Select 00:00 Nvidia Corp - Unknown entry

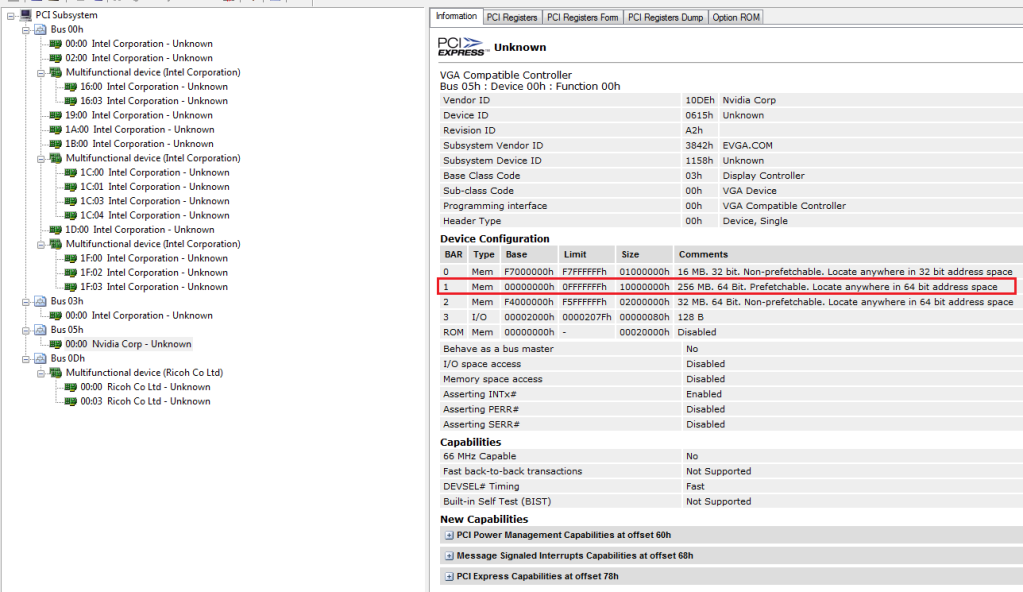[x=129, y=344]
